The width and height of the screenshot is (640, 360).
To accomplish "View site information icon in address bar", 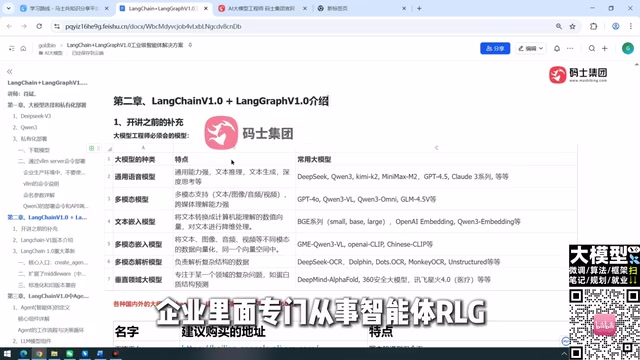I will (x=57, y=26).
